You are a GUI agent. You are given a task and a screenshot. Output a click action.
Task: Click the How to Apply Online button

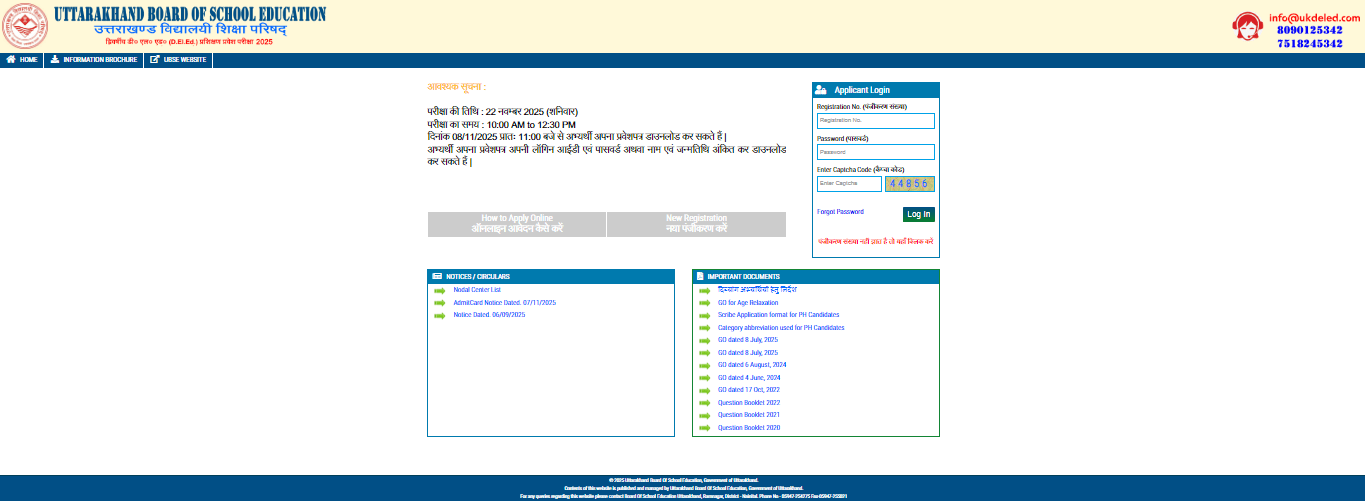coord(517,224)
